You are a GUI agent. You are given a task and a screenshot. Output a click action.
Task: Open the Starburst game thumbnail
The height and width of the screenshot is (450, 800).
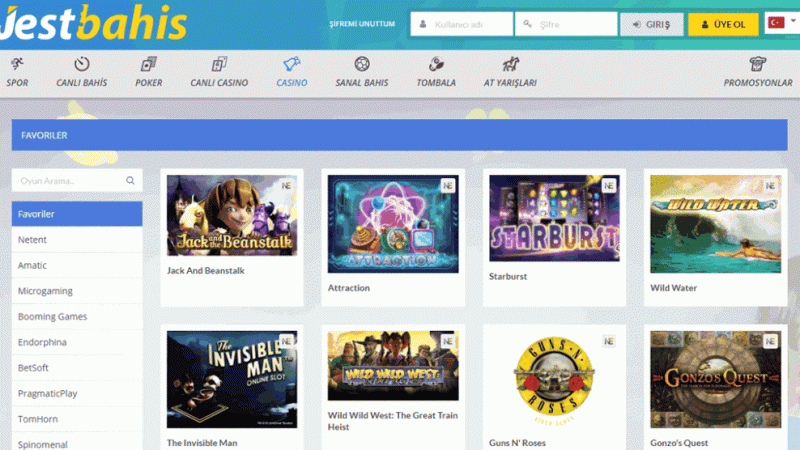pos(554,218)
